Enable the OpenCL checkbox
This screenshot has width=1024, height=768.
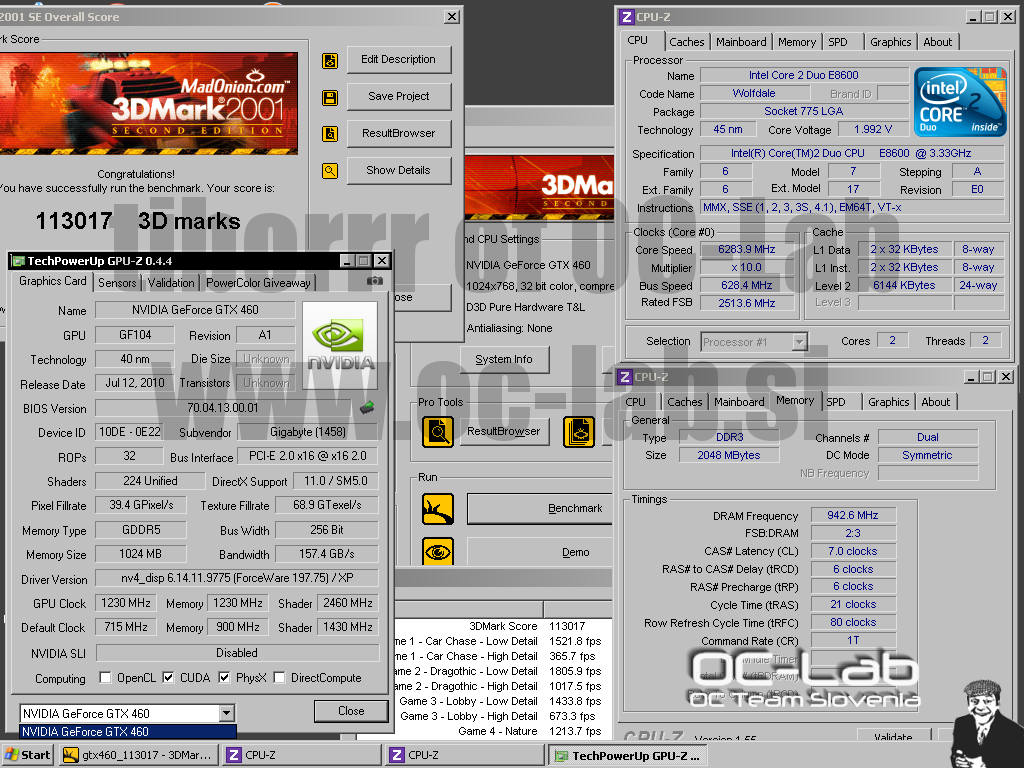point(105,677)
